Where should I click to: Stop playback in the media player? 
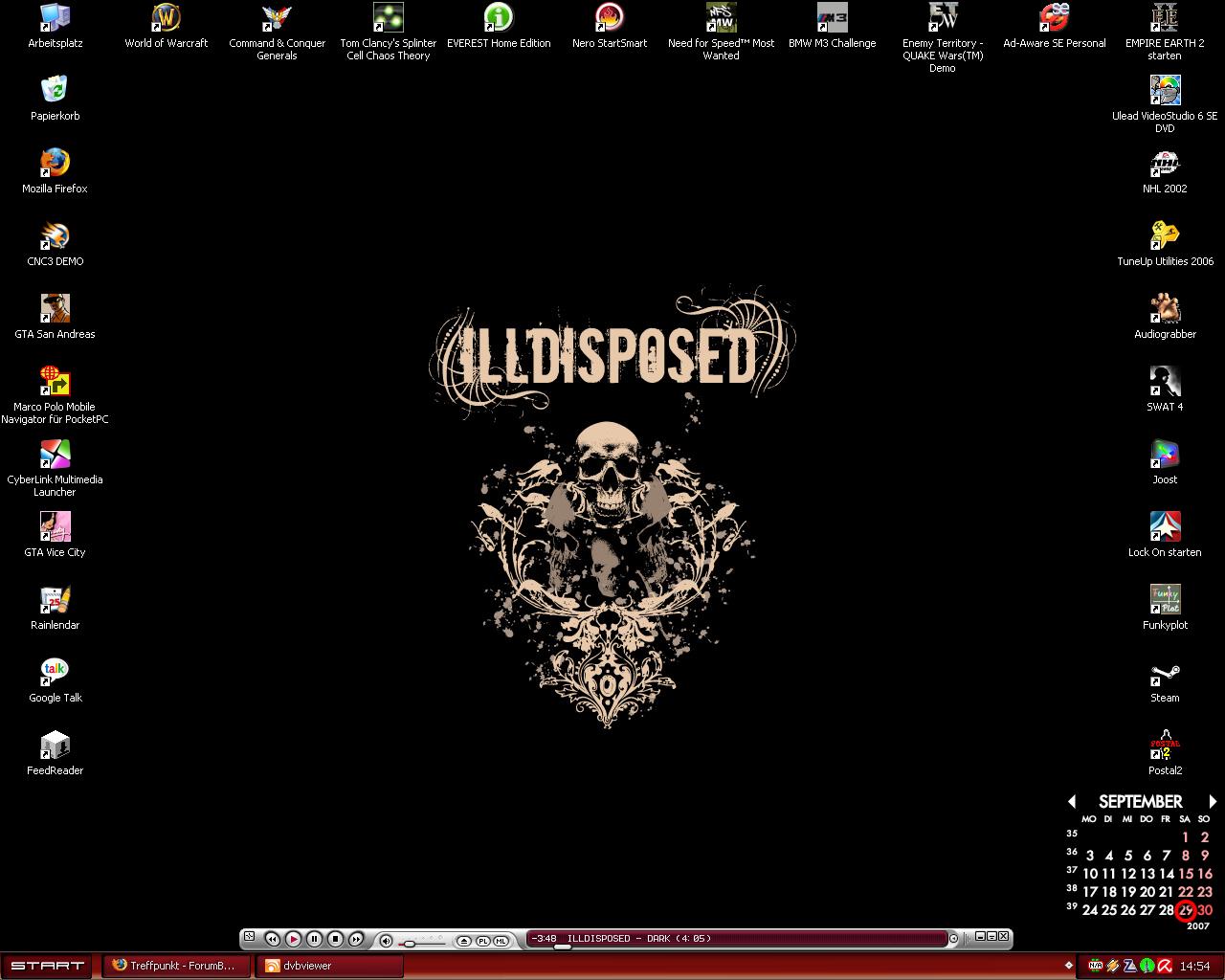tap(335, 939)
